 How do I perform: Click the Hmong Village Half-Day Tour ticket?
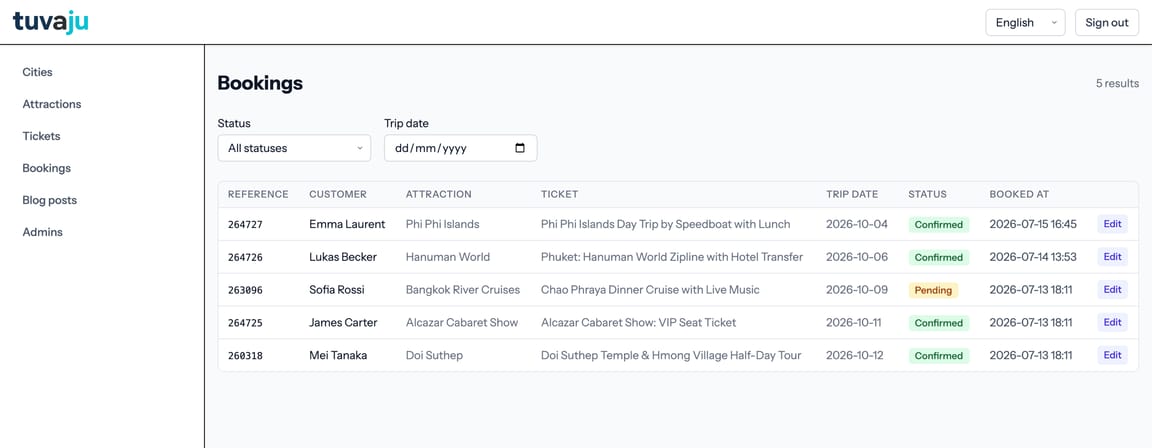click(671, 355)
